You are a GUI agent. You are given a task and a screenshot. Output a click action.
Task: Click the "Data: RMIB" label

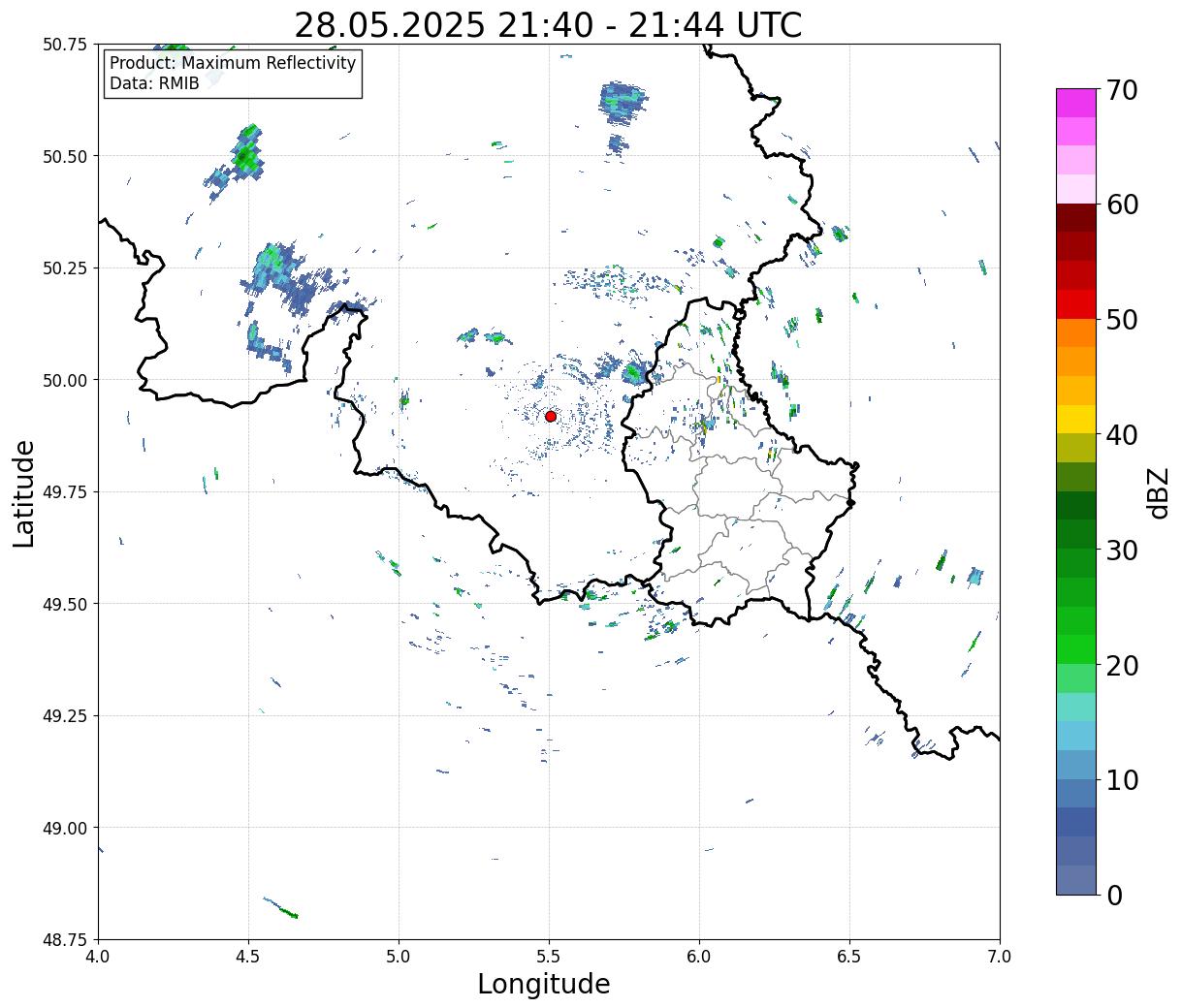tap(154, 83)
